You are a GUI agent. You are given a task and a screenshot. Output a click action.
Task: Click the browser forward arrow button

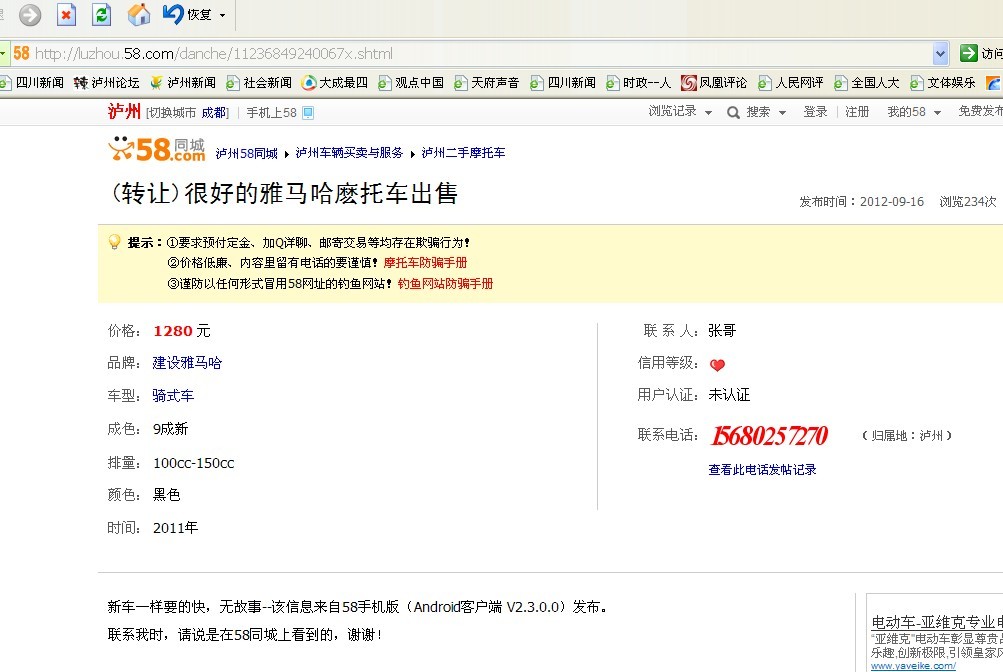point(29,14)
